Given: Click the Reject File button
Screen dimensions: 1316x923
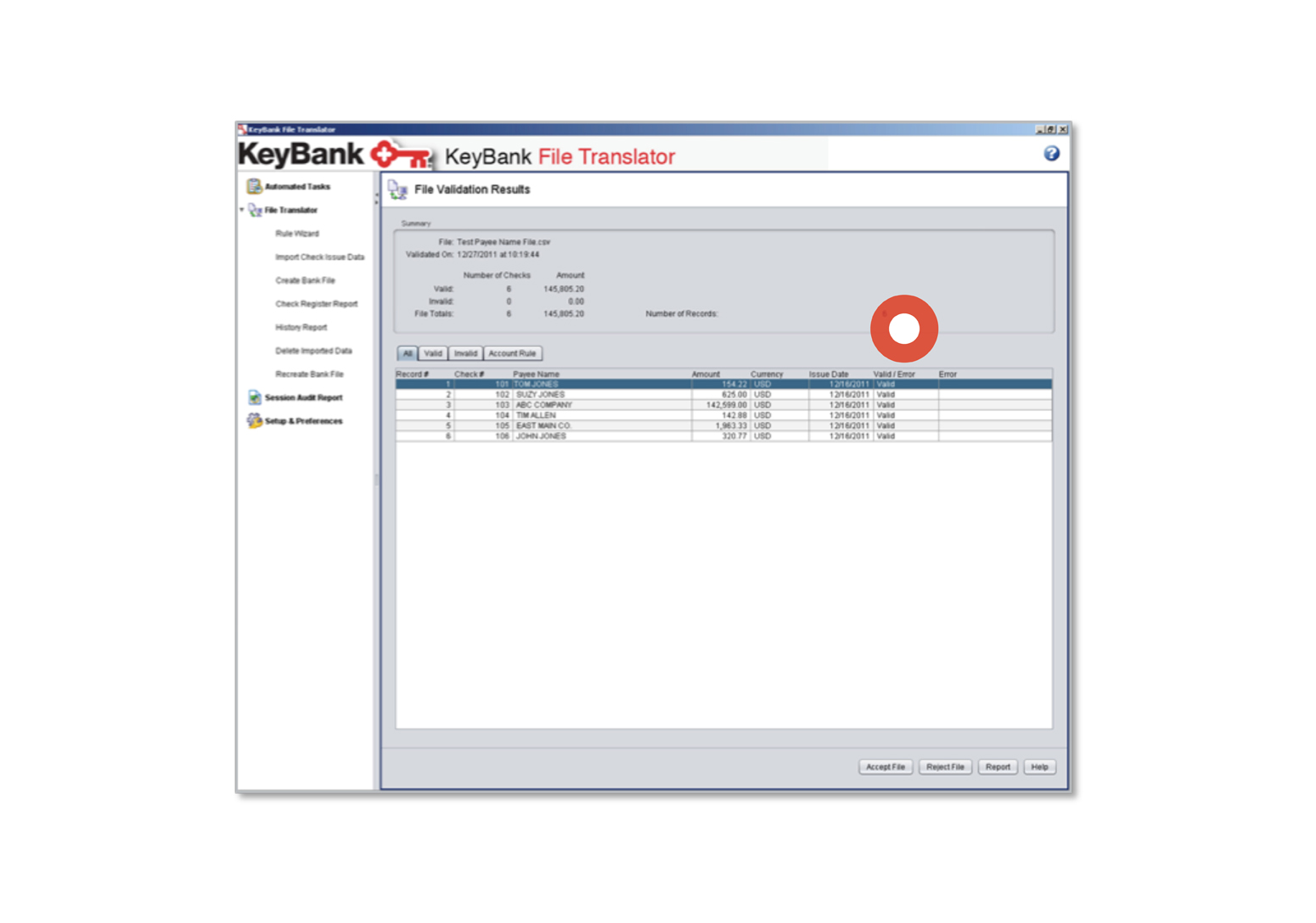Looking at the screenshot, I should pyautogui.click(x=945, y=767).
